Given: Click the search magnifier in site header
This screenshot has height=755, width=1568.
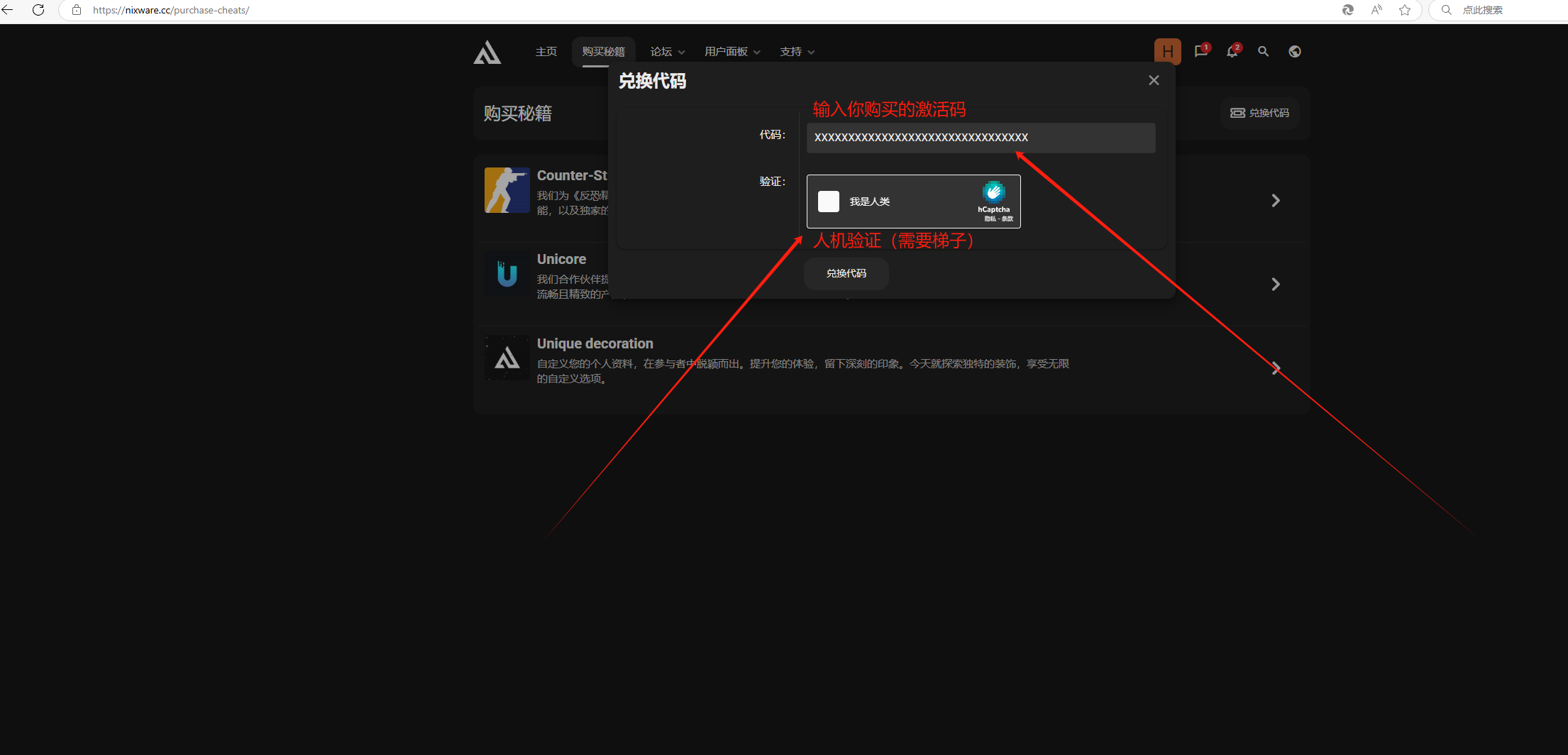Looking at the screenshot, I should tap(1264, 52).
